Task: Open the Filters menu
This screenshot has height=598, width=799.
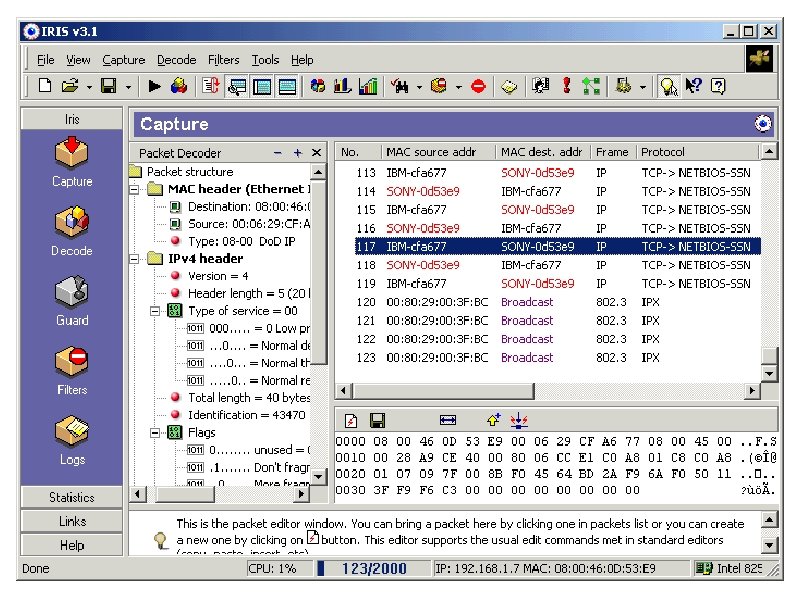Action: tap(223, 60)
